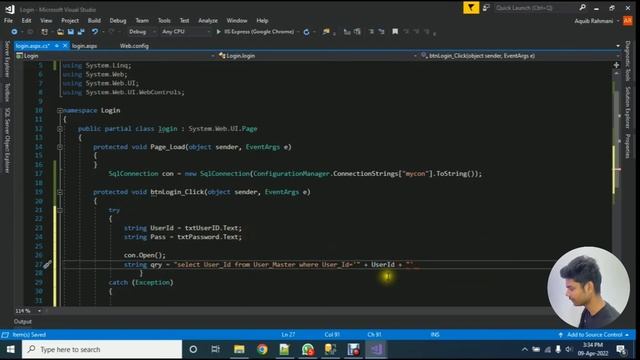Open the Solution Explorer side tab
The width and height of the screenshot is (640, 360).
(x=628, y=108)
